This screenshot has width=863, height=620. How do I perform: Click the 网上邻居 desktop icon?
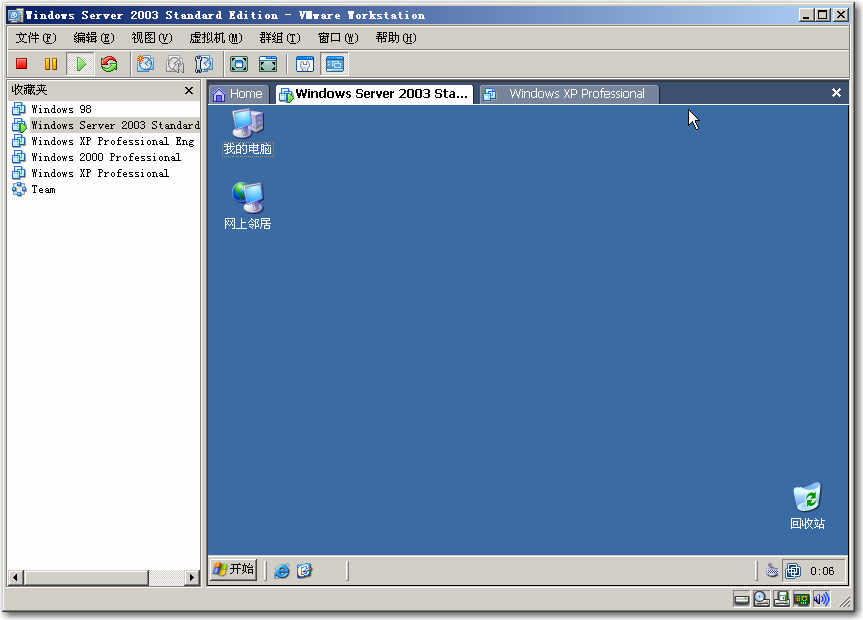pos(248,206)
